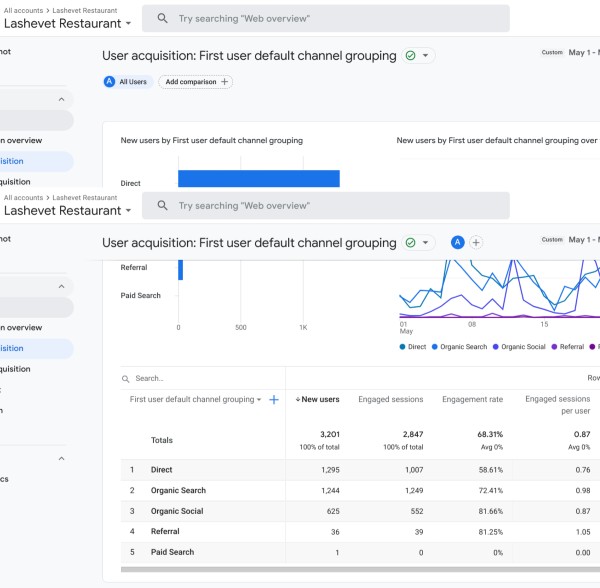Sort by the New users column header

317,399
